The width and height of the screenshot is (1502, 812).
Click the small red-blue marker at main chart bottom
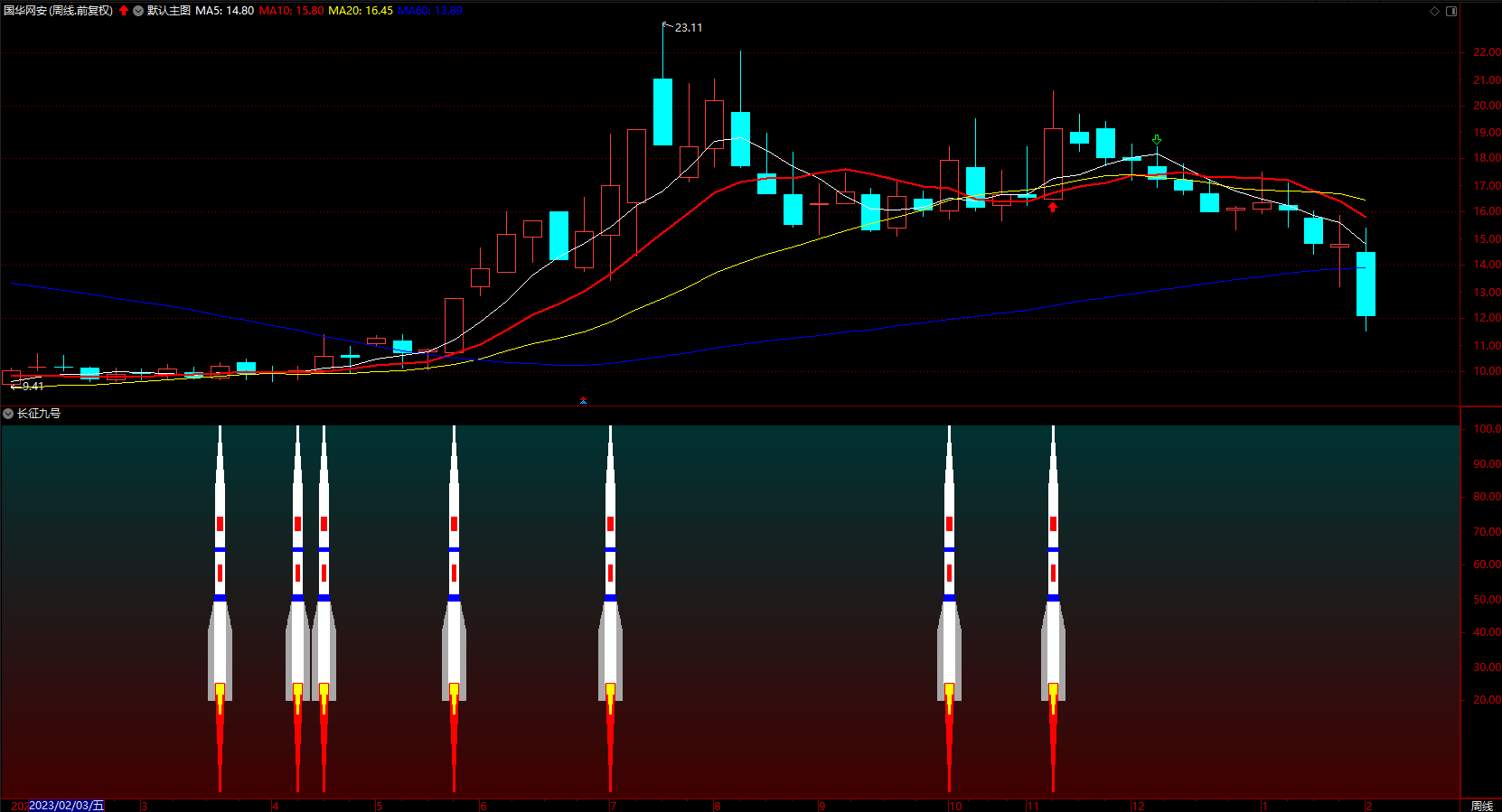(584, 400)
